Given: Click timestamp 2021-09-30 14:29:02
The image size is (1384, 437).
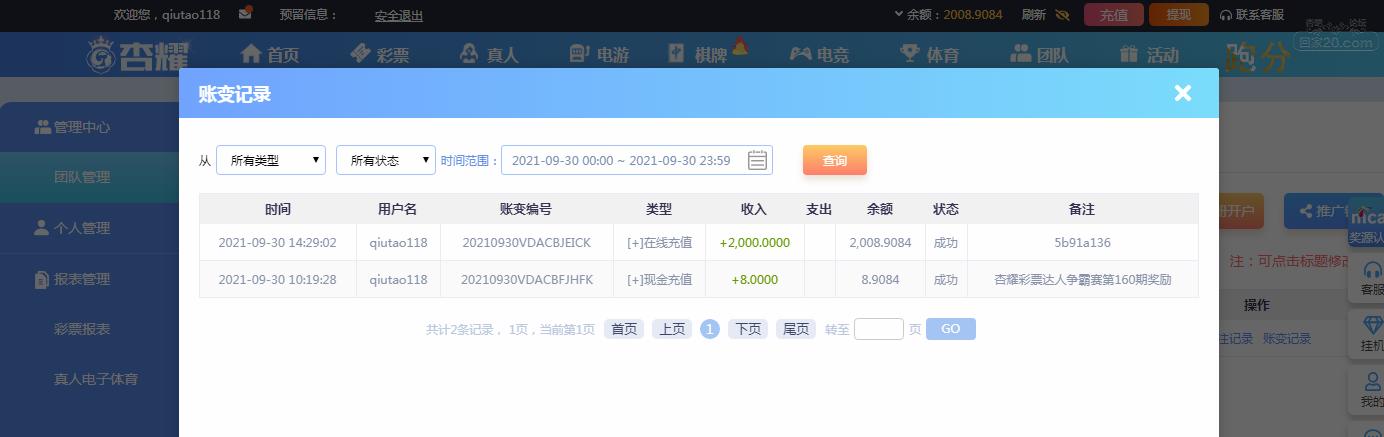Looking at the screenshot, I should [x=278, y=242].
